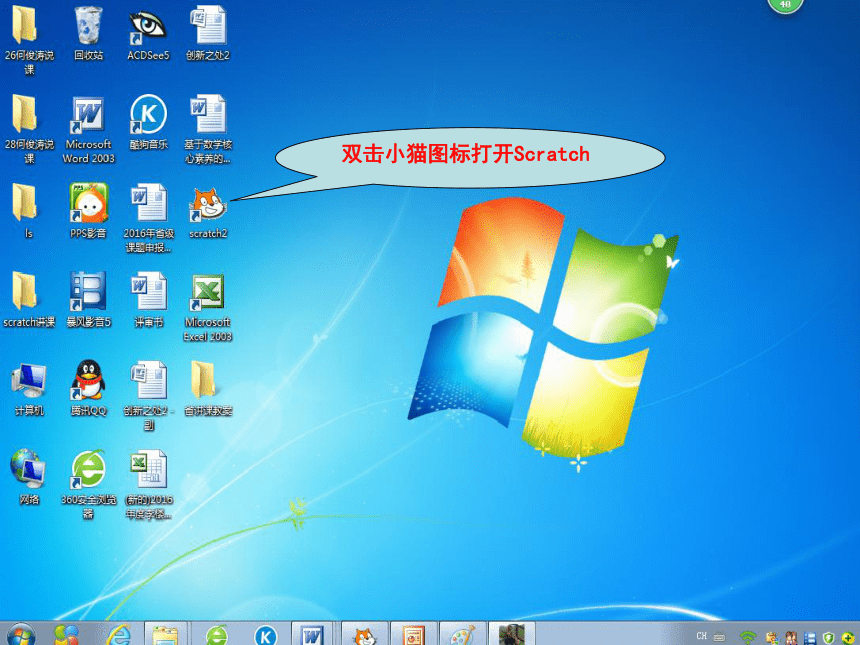Click the colorful people icon beside Start
The height and width of the screenshot is (645, 860).
coord(67,635)
